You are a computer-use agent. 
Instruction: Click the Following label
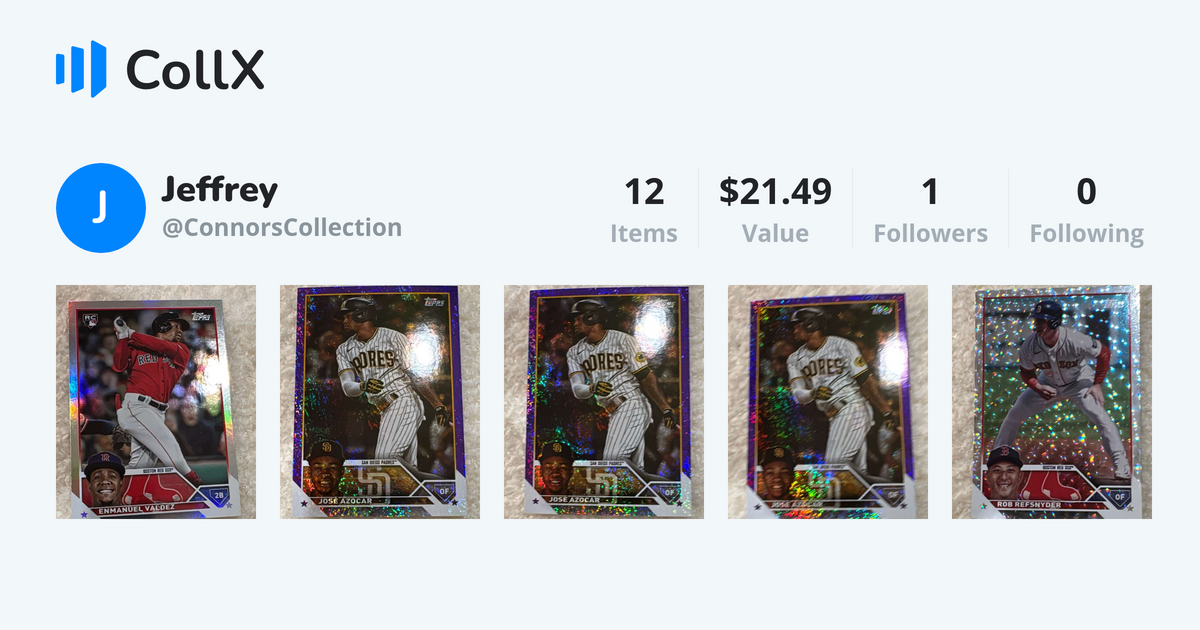[x=1087, y=233]
